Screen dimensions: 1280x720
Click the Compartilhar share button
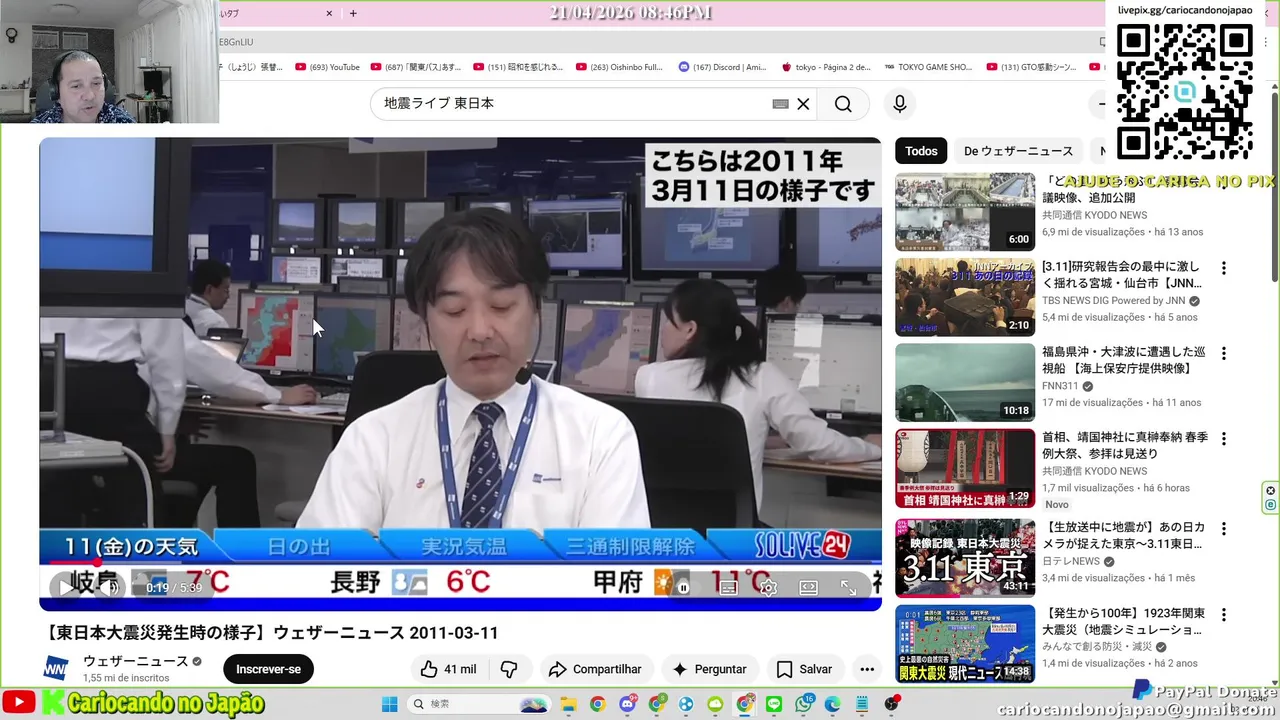597,669
